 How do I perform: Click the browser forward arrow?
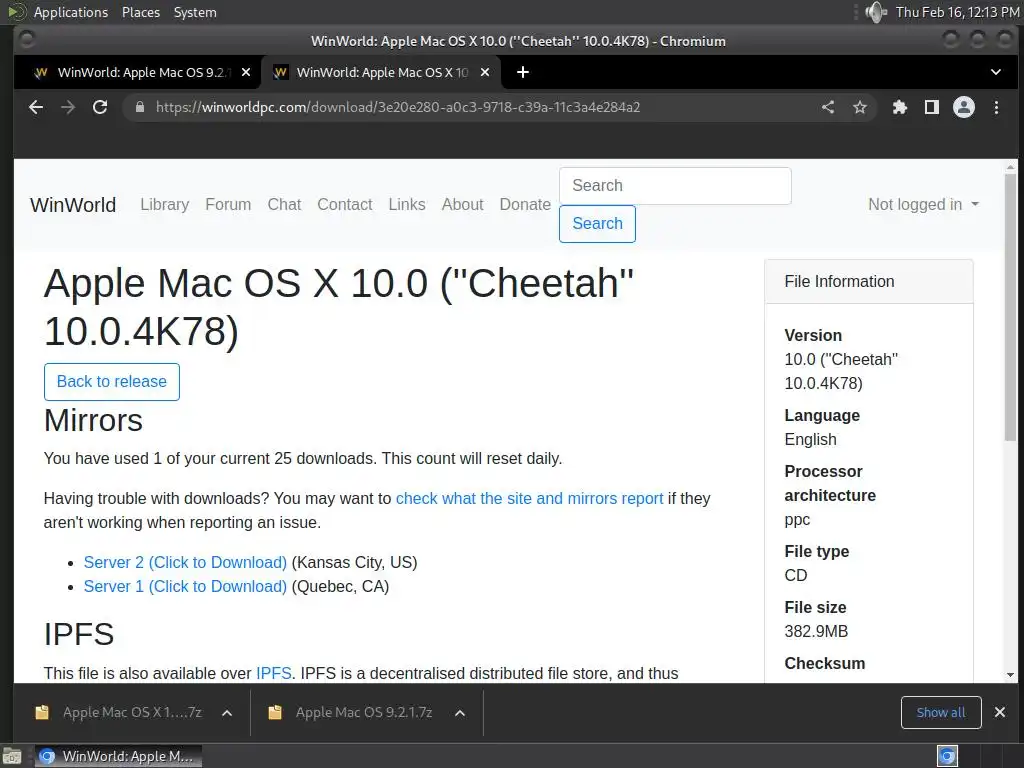(x=68, y=107)
